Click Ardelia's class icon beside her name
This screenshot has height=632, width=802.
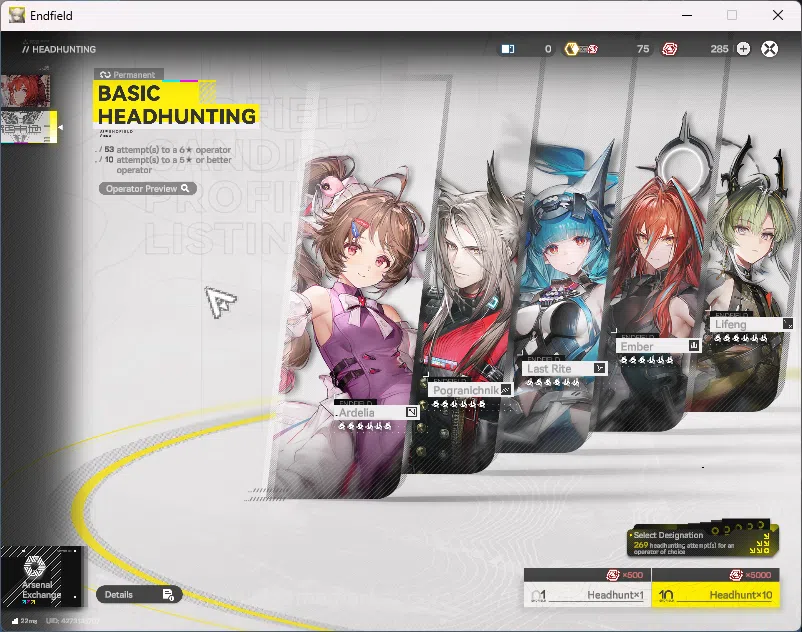[x=412, y=412]
